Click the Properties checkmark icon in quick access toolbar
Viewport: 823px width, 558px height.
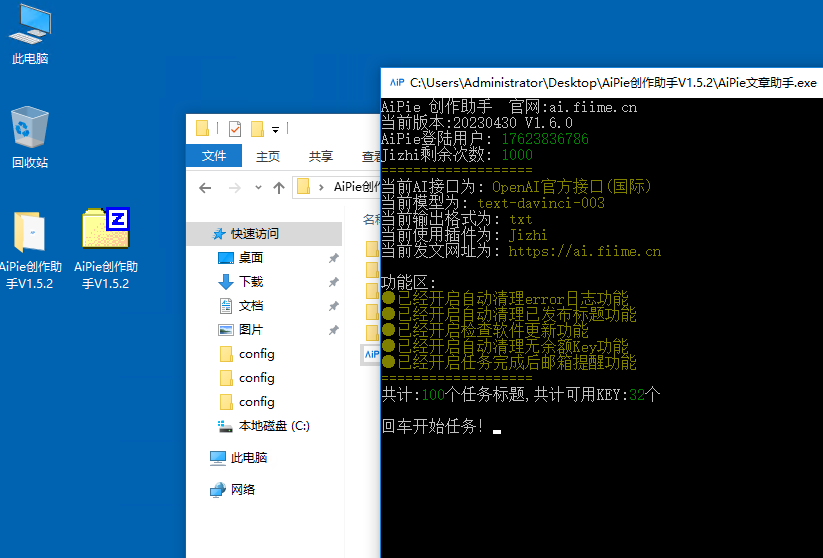[x=235, y=128]
